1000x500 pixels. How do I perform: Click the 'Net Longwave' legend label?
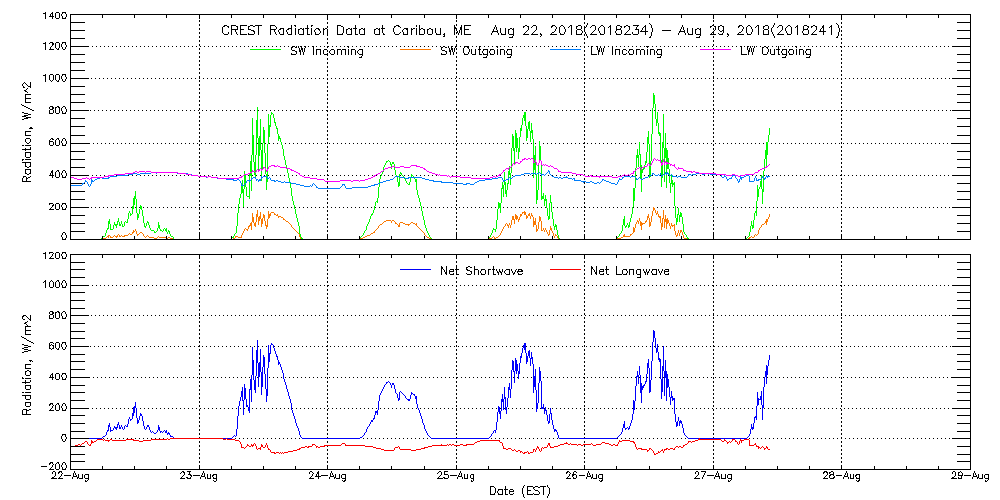[630, 271]
